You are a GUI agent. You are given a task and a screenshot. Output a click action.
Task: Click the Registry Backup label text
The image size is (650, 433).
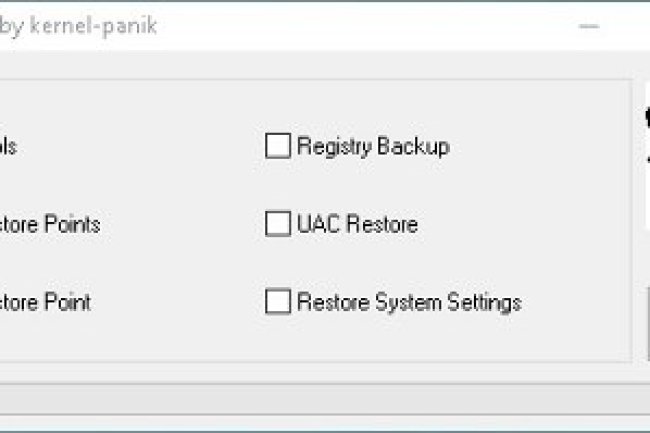point(373,146)
